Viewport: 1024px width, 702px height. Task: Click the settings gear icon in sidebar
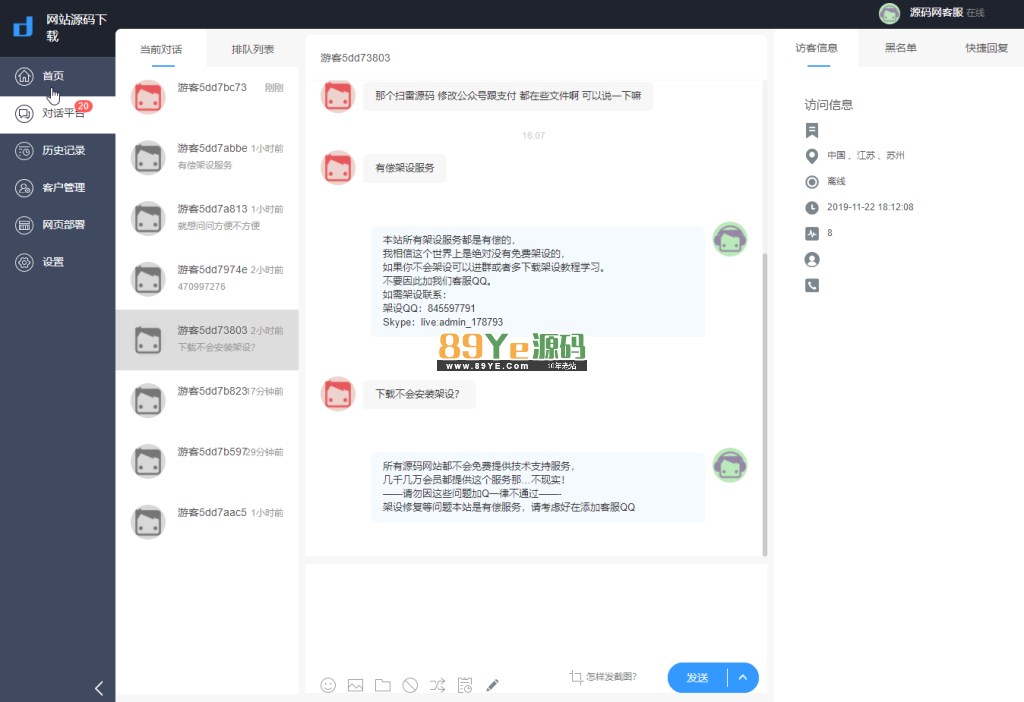24,263
